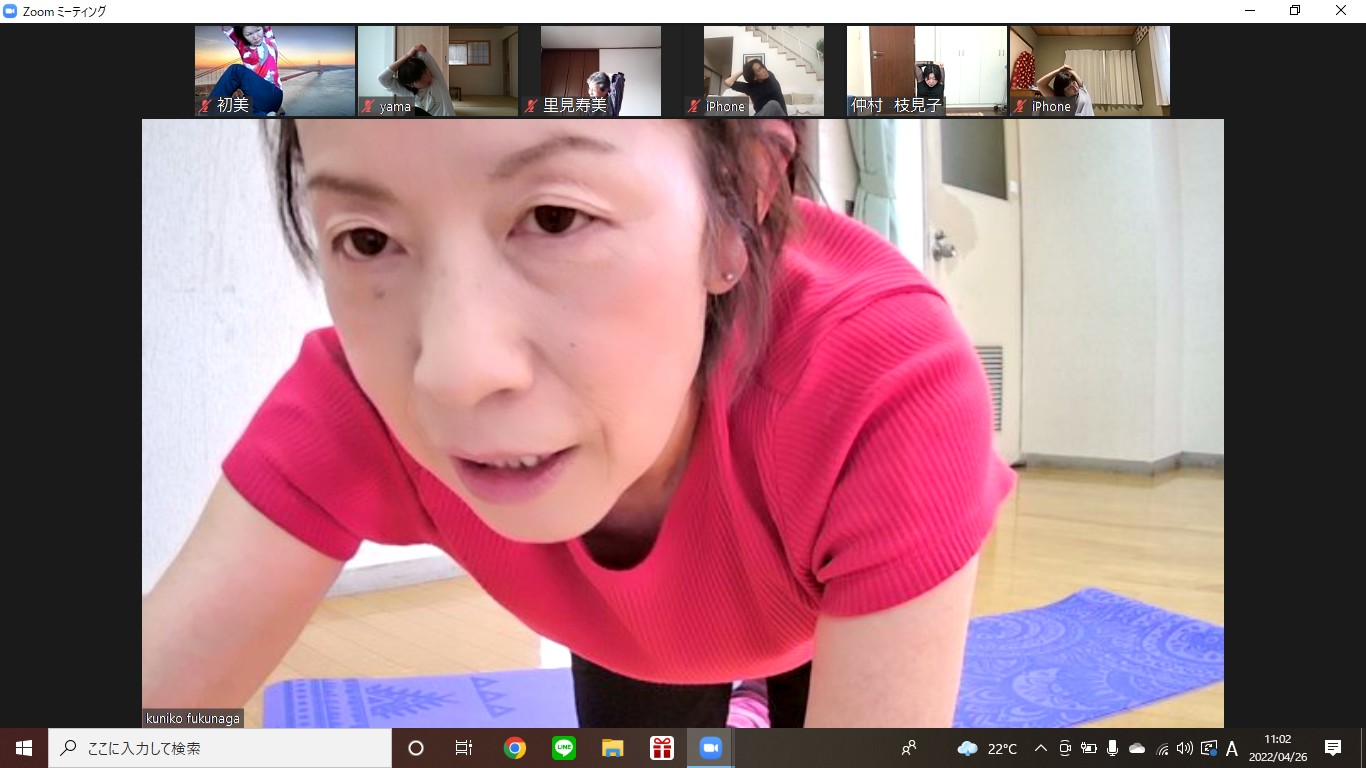Select the 仲村 枝見子 participant video thumbnail
1366x768 pixels.
pyautogui.click(x=927, y=71)
